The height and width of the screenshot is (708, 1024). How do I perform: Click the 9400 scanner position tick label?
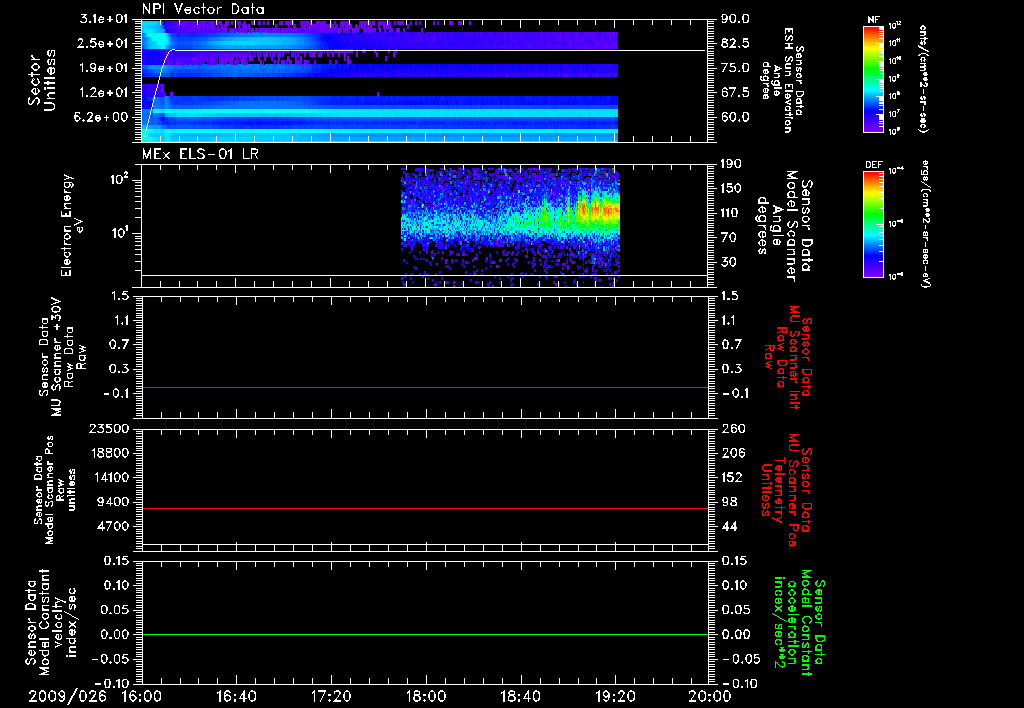pyautogui.click(x=113, y=502)
